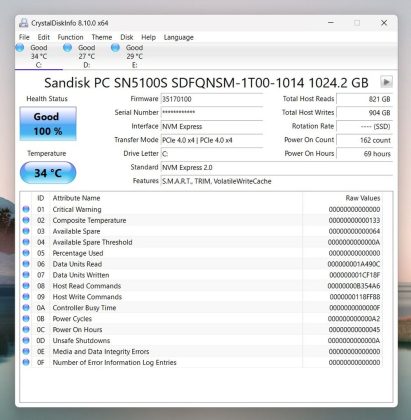Select the Composite Temperature attribute name
This screenshot has width=411, height=420.
[x=89, y=220]
